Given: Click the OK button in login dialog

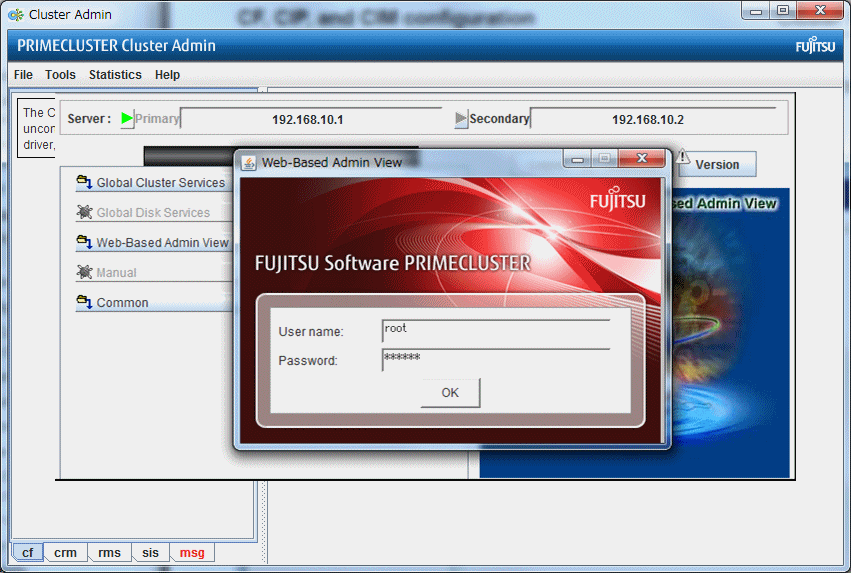Looking at the screenshot, I should point(450,392).
